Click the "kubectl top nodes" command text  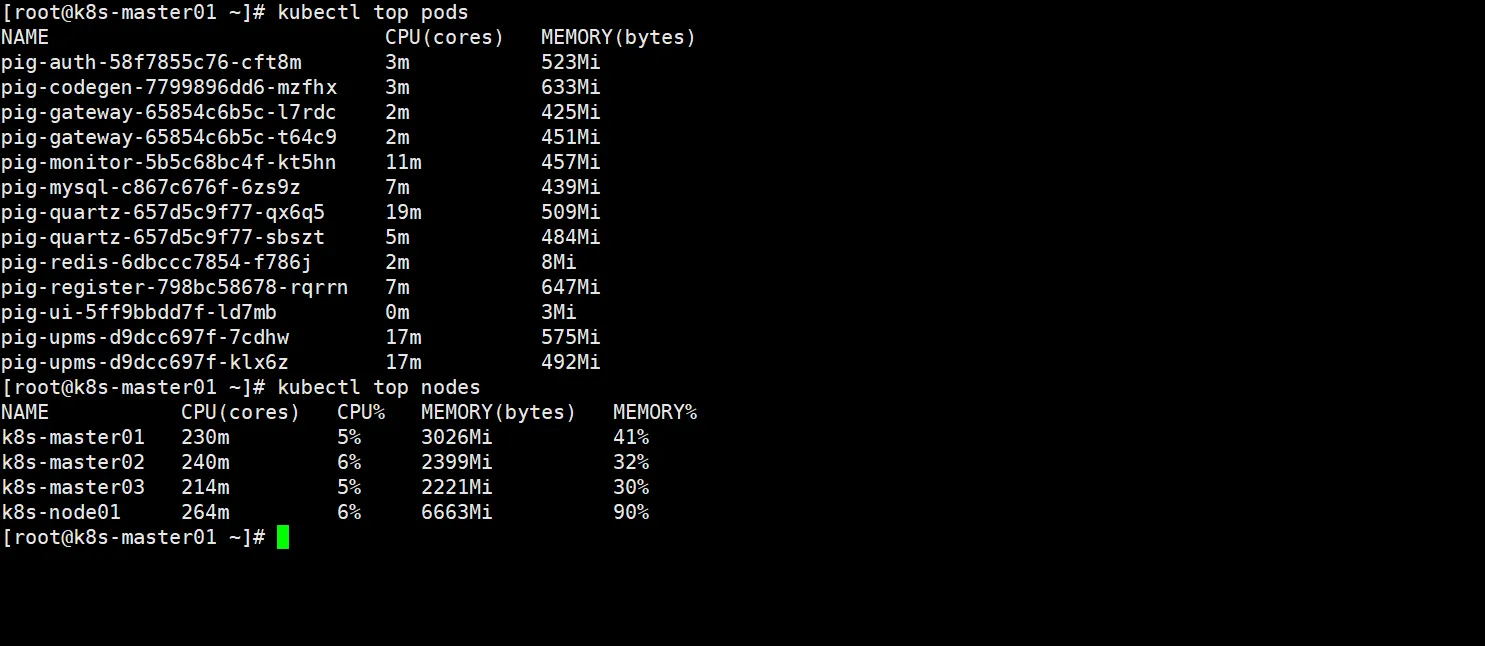(379, 388)
